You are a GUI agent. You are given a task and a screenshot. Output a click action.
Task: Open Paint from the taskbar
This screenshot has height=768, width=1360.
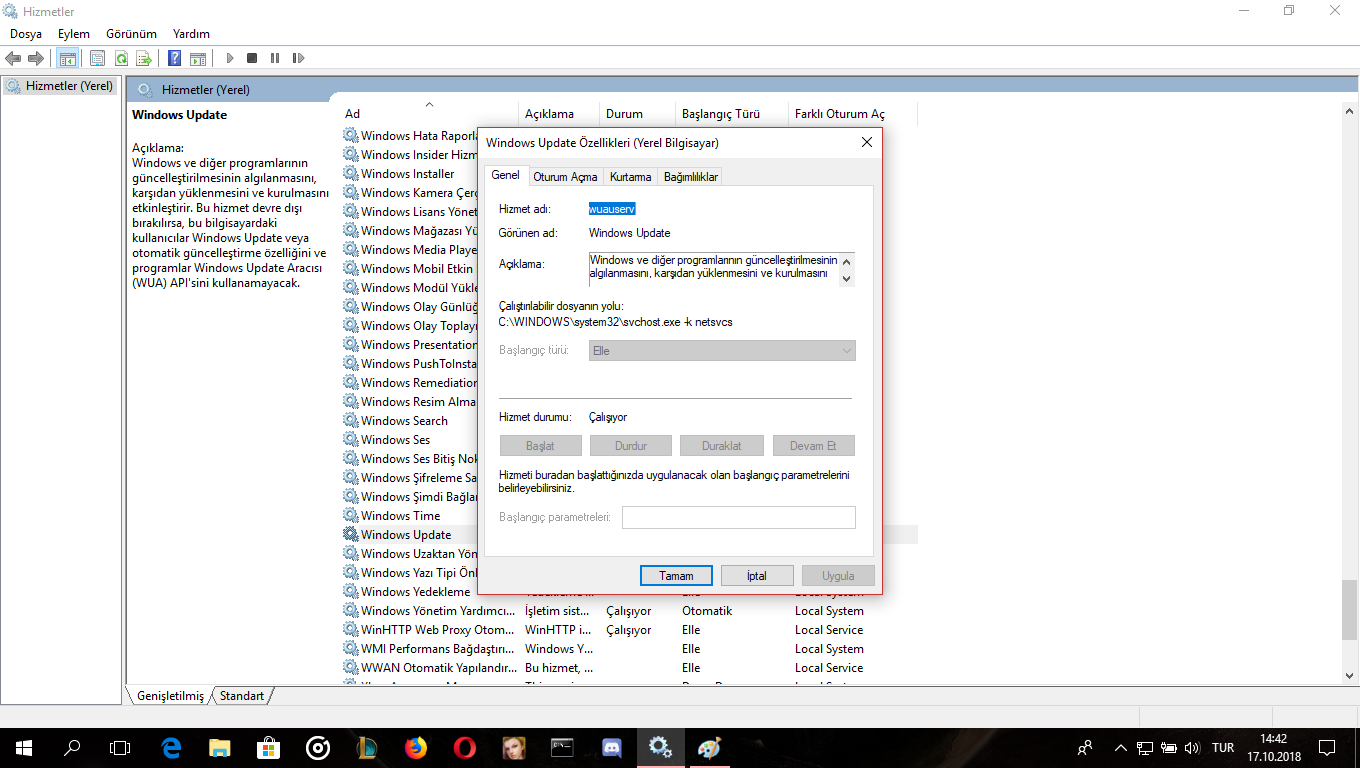click(709, 747)
